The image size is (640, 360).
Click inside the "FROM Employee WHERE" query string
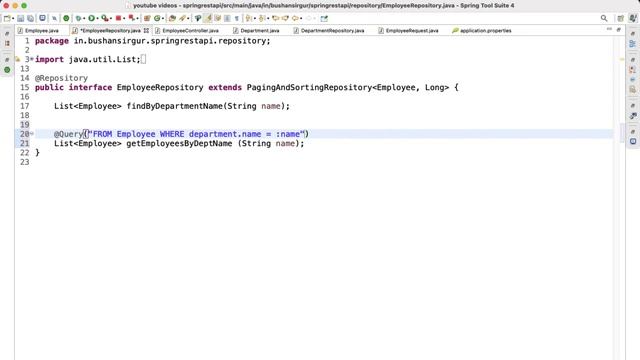(197, 134)
